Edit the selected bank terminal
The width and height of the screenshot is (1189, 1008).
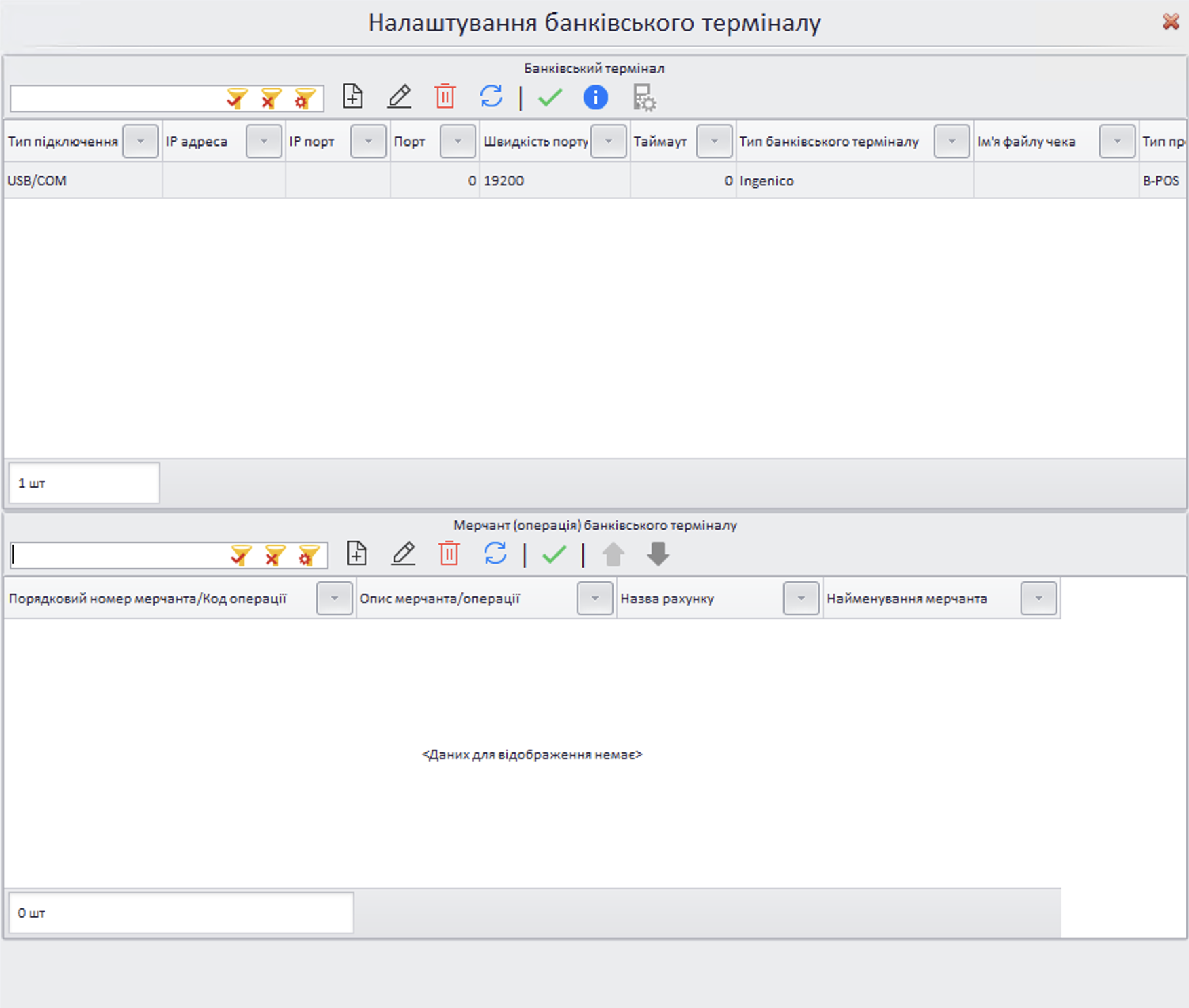(399, 97)
